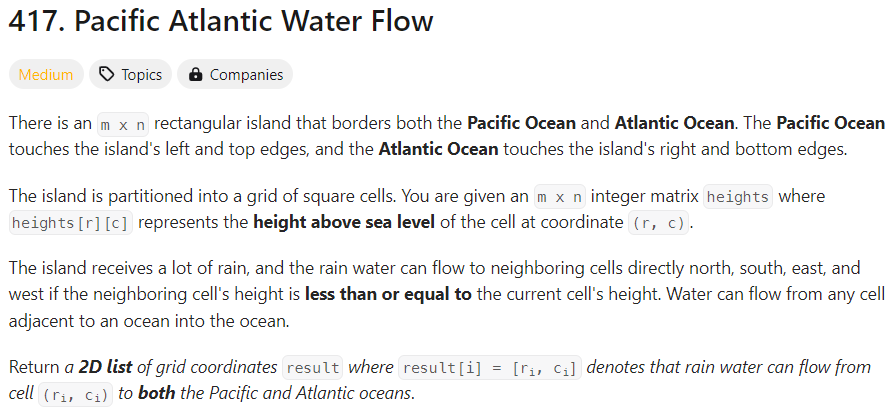
Task: Click the bold italic word 'both' in last line
Action: coord(157,393)
